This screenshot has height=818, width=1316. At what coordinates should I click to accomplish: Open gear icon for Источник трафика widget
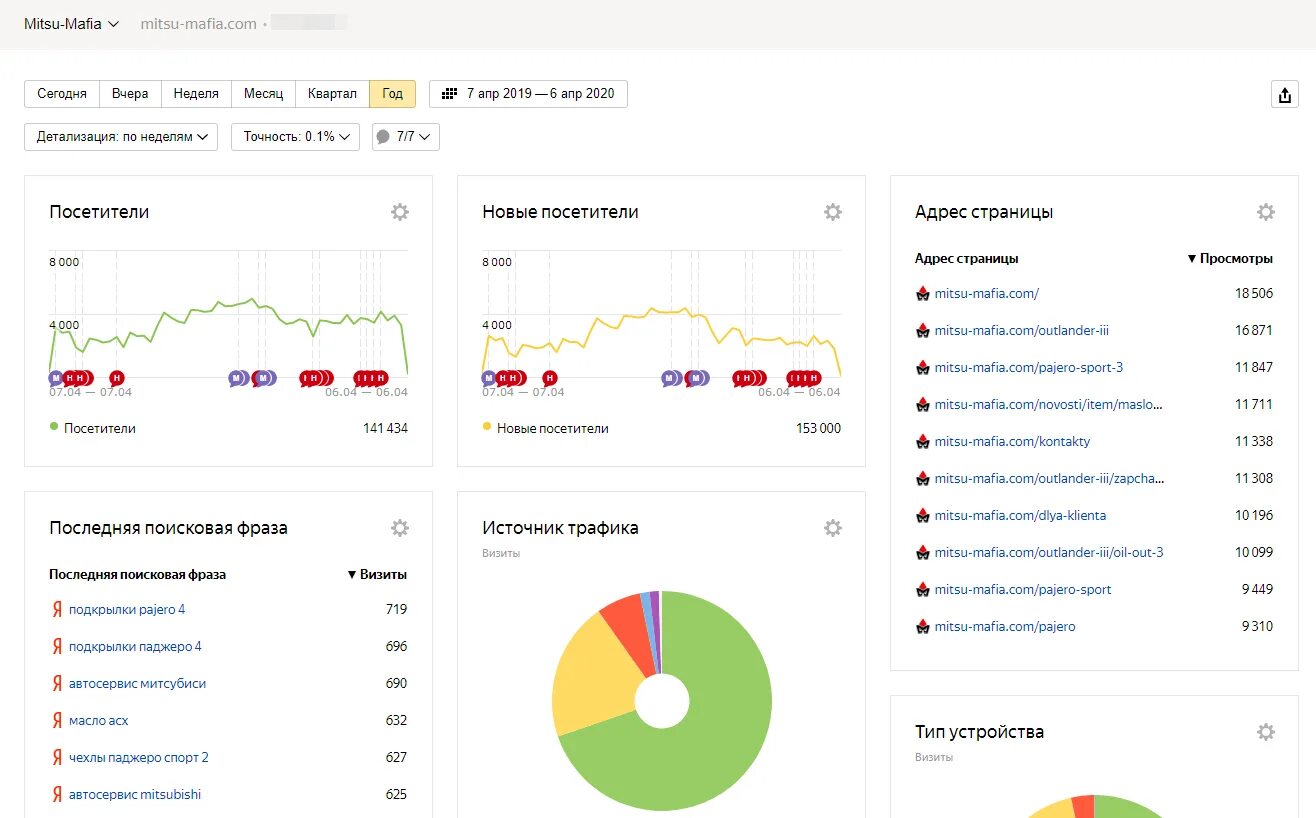(833, 528)
